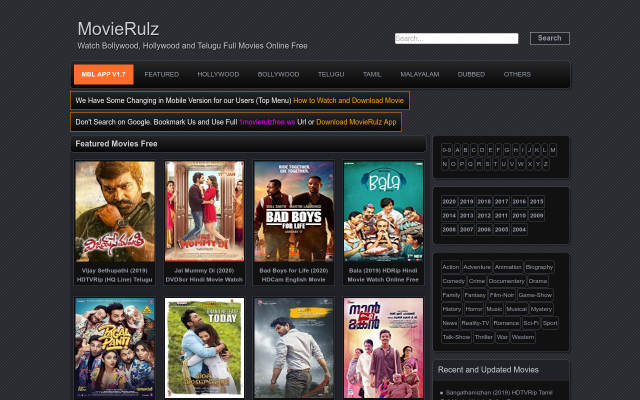This screenshot has width=640, height=400.
Task: Choose the Thriller genre tag
Action: click(484, 337)
